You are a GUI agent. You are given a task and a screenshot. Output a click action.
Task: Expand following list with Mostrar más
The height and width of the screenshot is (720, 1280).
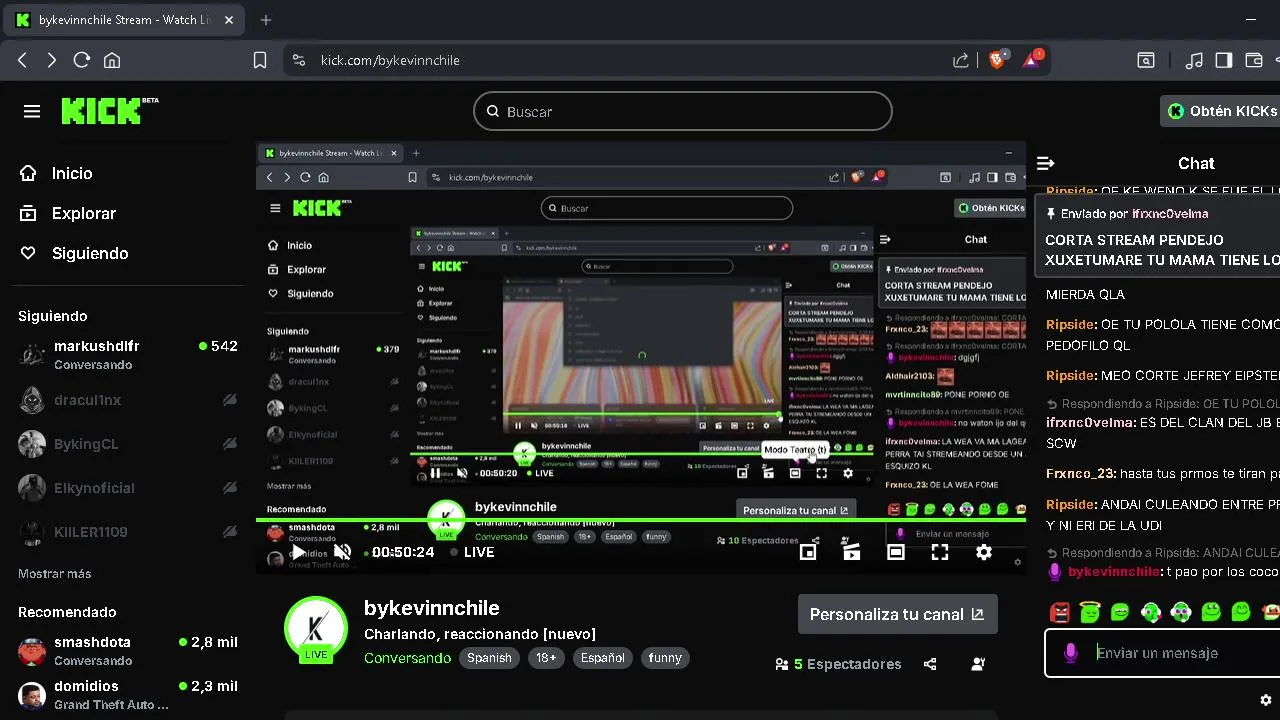pyautogui.click(x=55, y=574)
